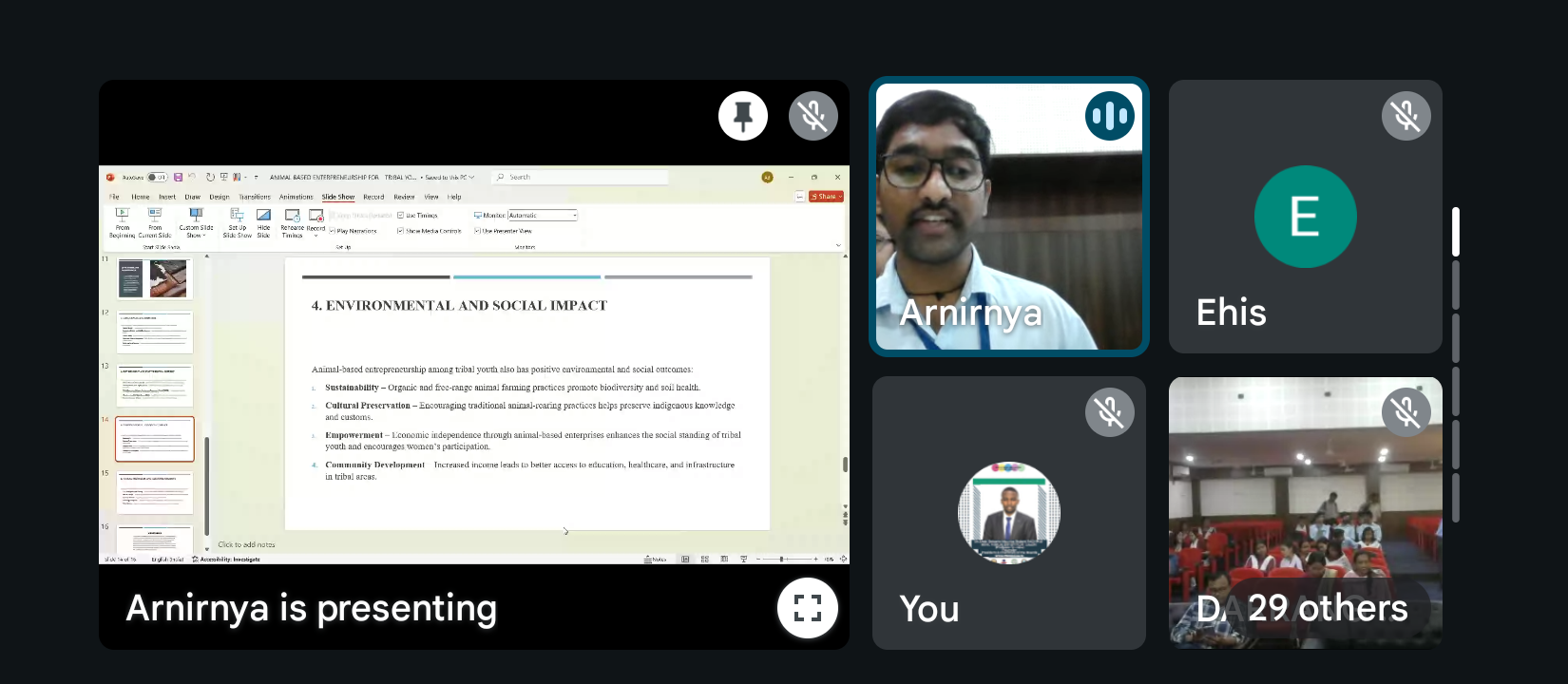Click the Meet participant tiles scrollbar
Screen dimensions: 1568x684
(x=1456, y=365)
